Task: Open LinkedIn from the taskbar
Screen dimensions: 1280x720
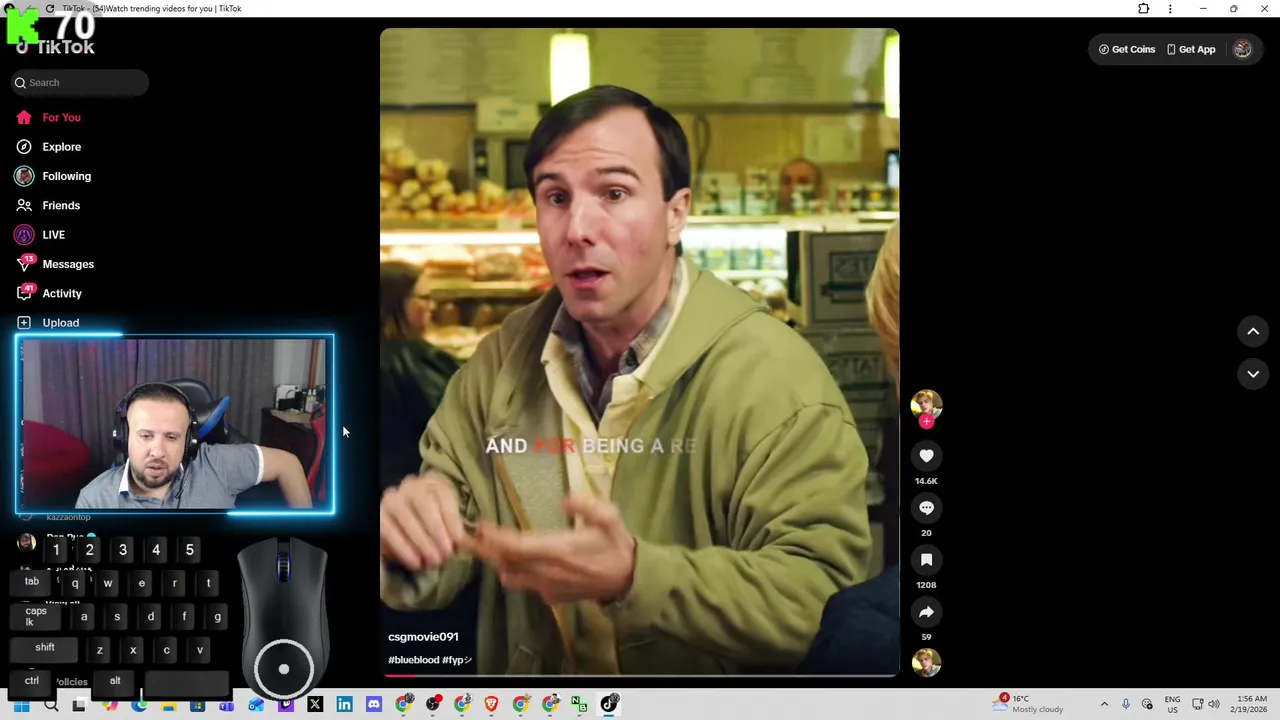Action: 344,704
